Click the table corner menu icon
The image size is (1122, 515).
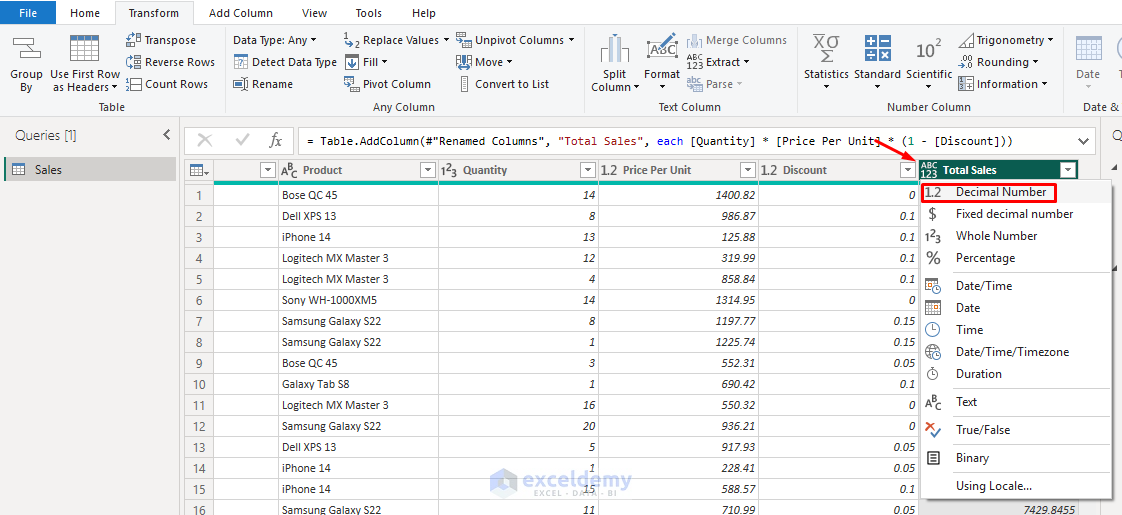point(198,170)
